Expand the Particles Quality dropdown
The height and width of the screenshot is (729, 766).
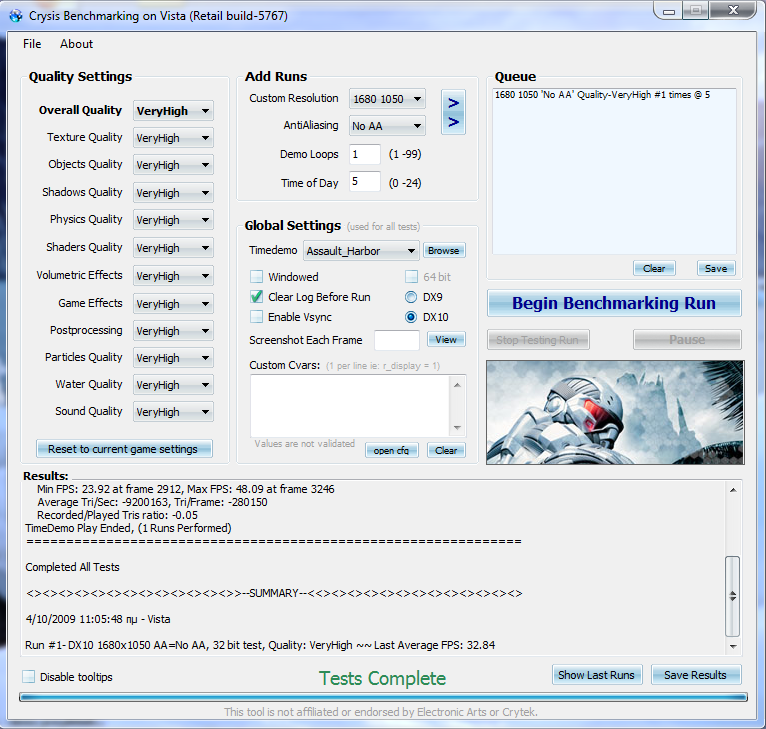pyautogui.click(x=173, y=358)
